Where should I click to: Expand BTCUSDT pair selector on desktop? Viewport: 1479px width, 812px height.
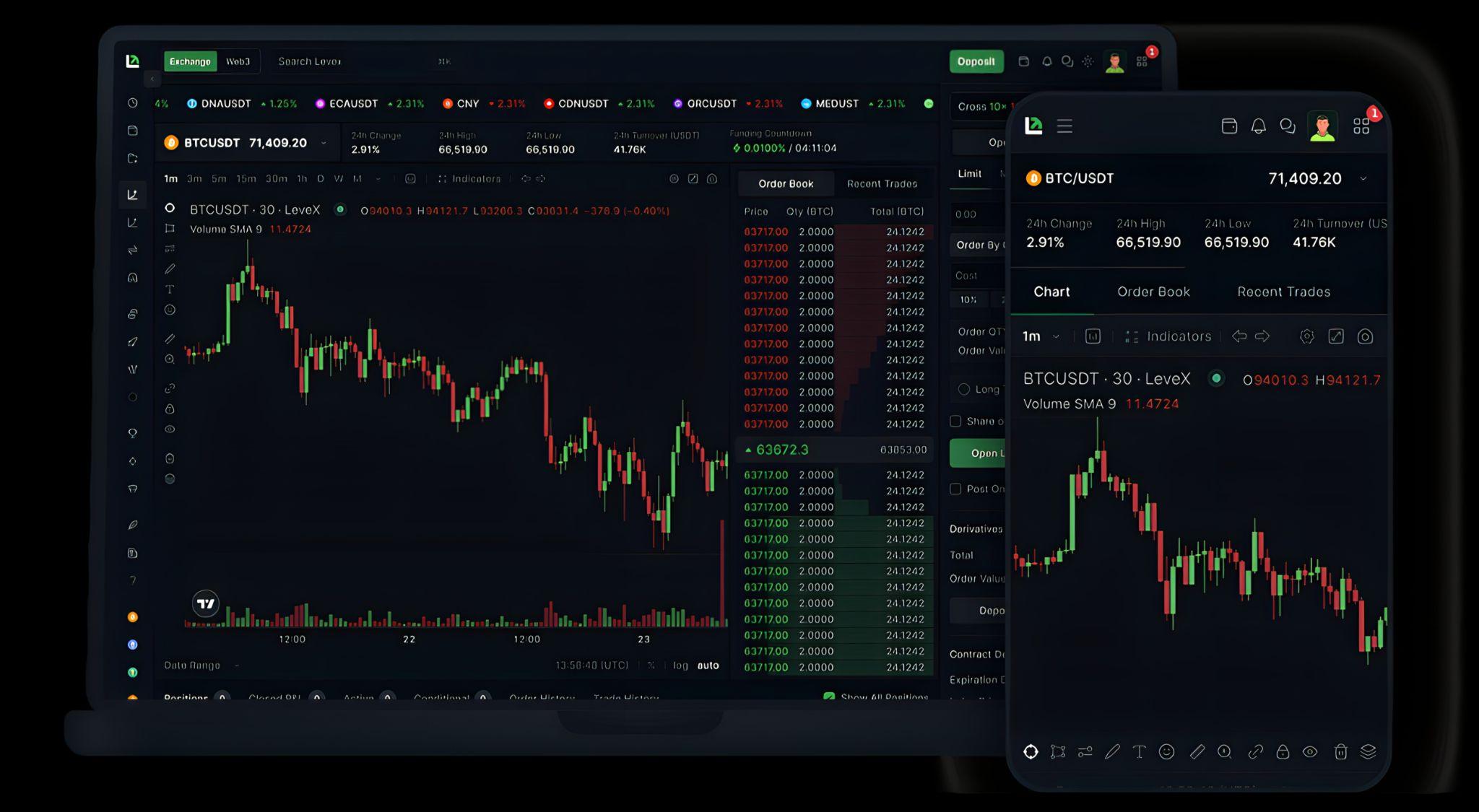pyautogui.click(x=324, y=143)
